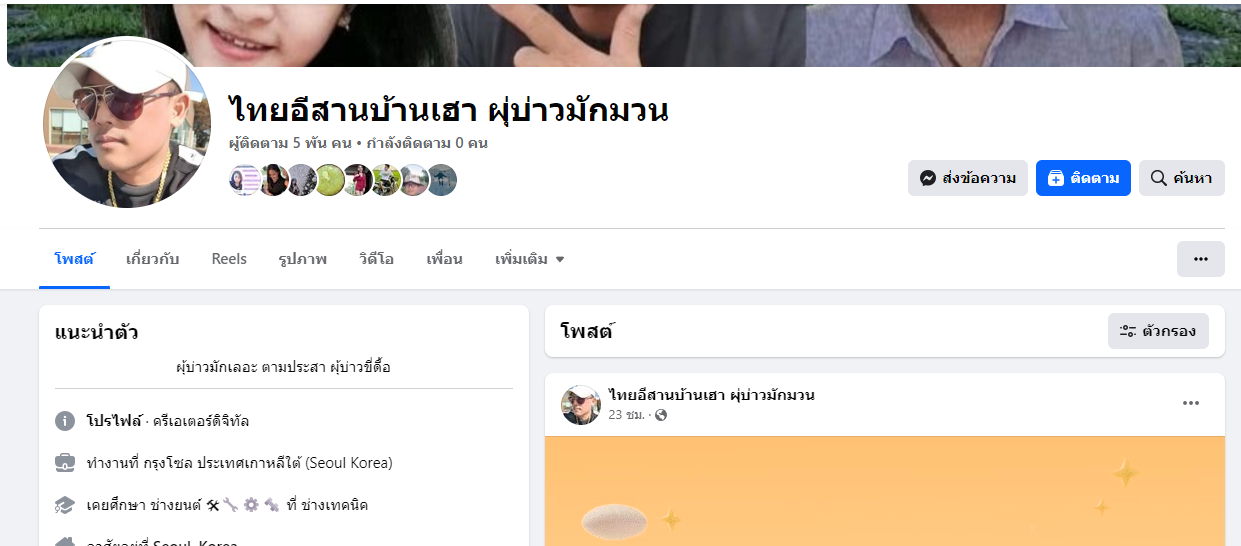
Task: Click the magnifier icon in ค้นหา button
Action: point(1159,178)
